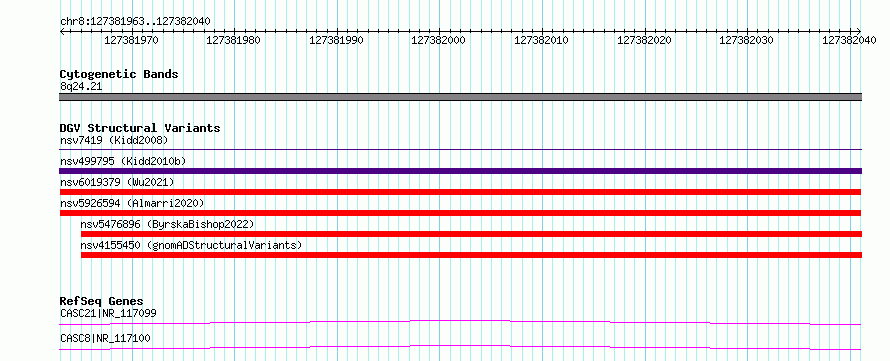Click the magenta CASC21 gene line
The width and height of the screenshot is (890, 361).
(x=461, y=322)
